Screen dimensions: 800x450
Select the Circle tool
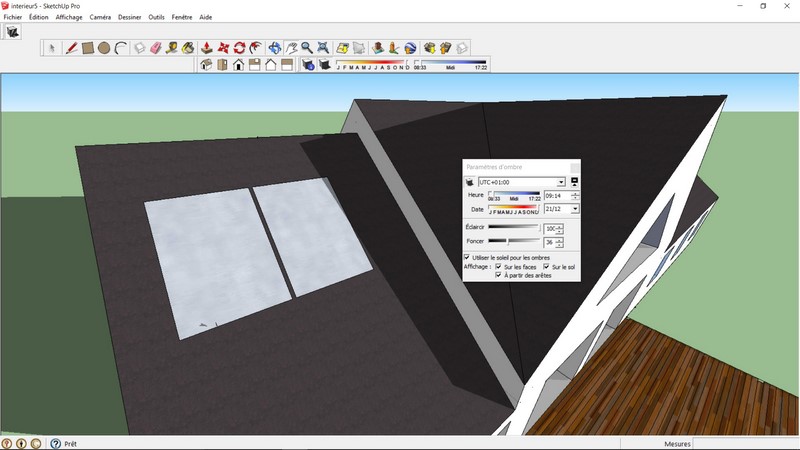pos(104,48)
